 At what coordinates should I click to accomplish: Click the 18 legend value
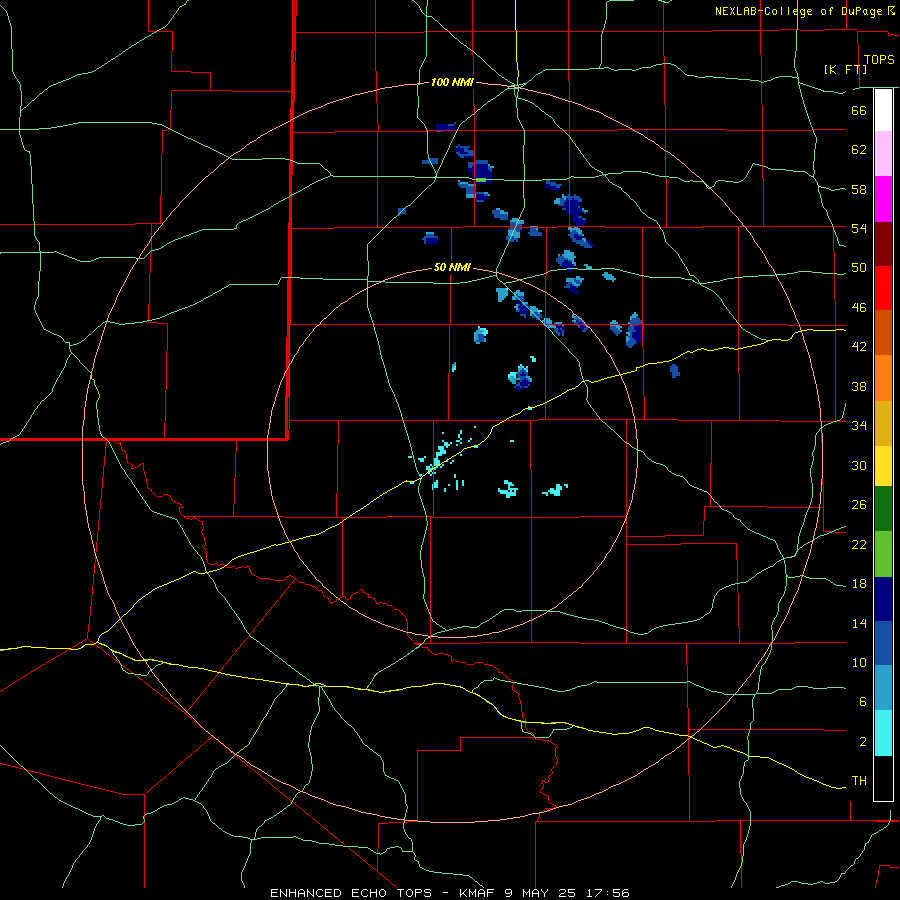coord(859,584)
